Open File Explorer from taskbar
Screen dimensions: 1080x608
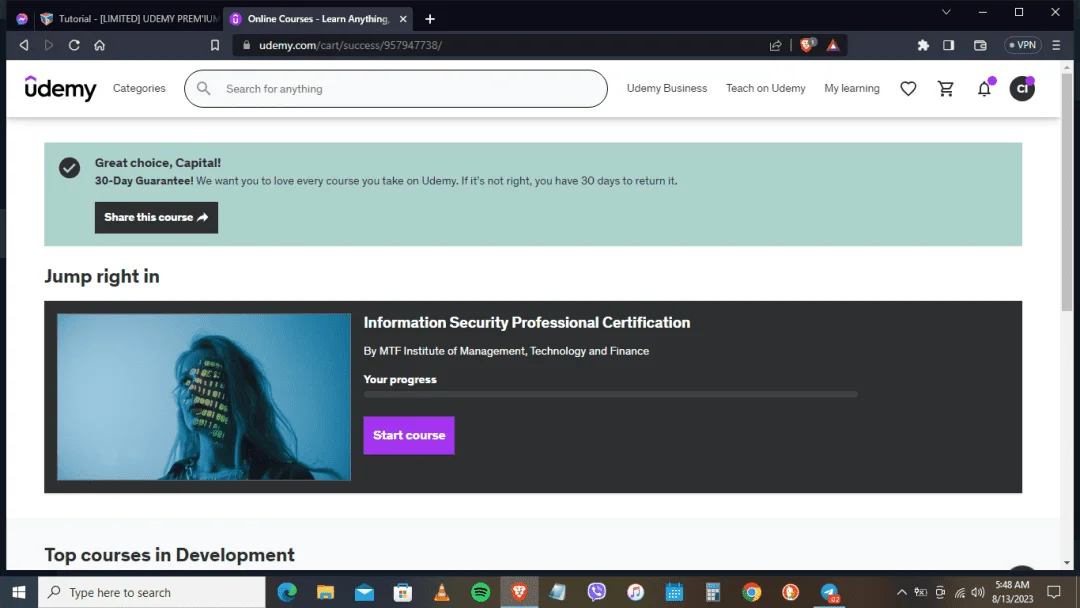[x=325, y=592]
